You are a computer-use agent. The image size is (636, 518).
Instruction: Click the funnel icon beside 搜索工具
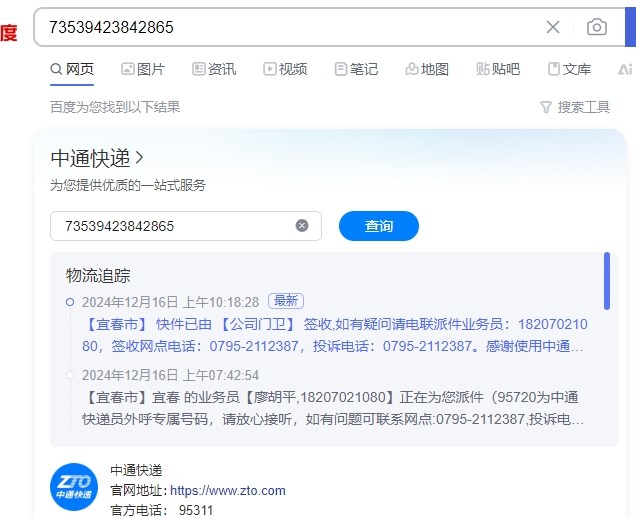coord(546,107)
